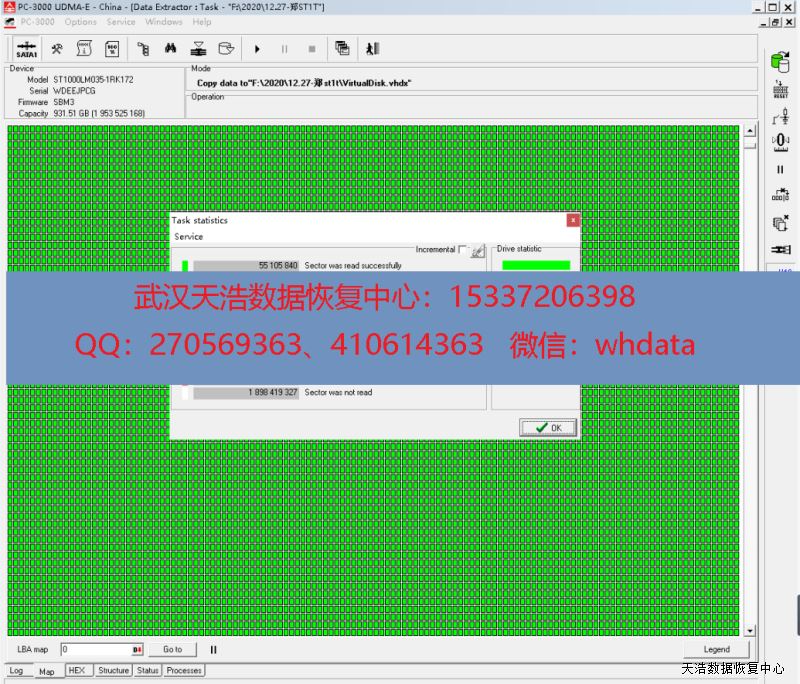Click the Go to button
800x684 pixels.
[x=172, y=649]
